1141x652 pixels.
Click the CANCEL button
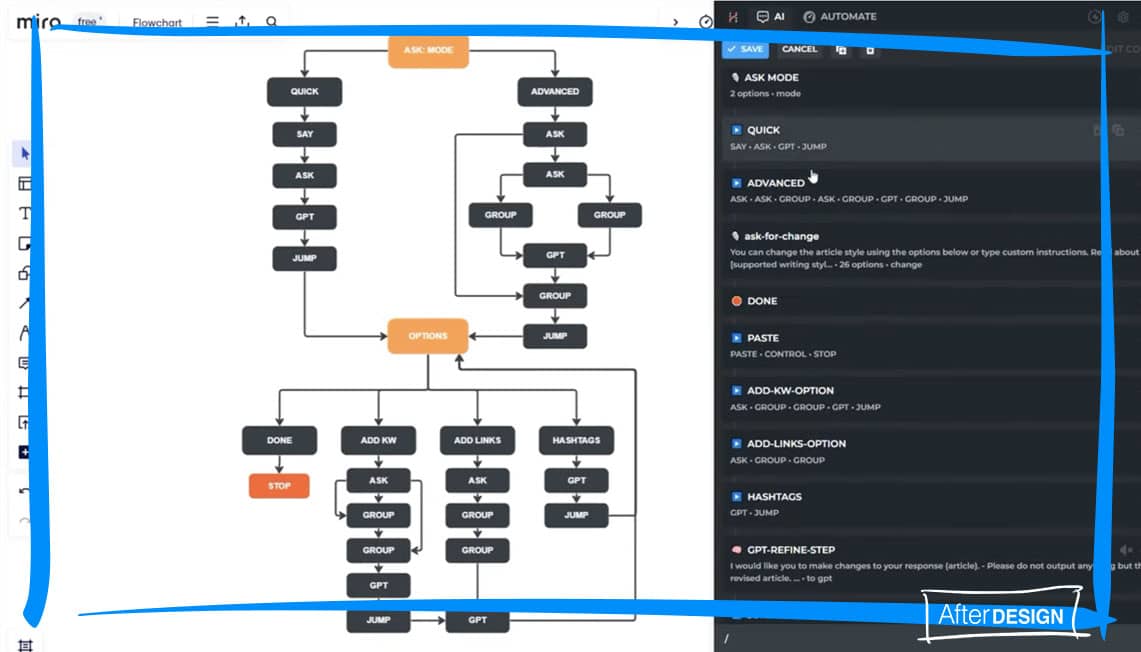(799, 49)
